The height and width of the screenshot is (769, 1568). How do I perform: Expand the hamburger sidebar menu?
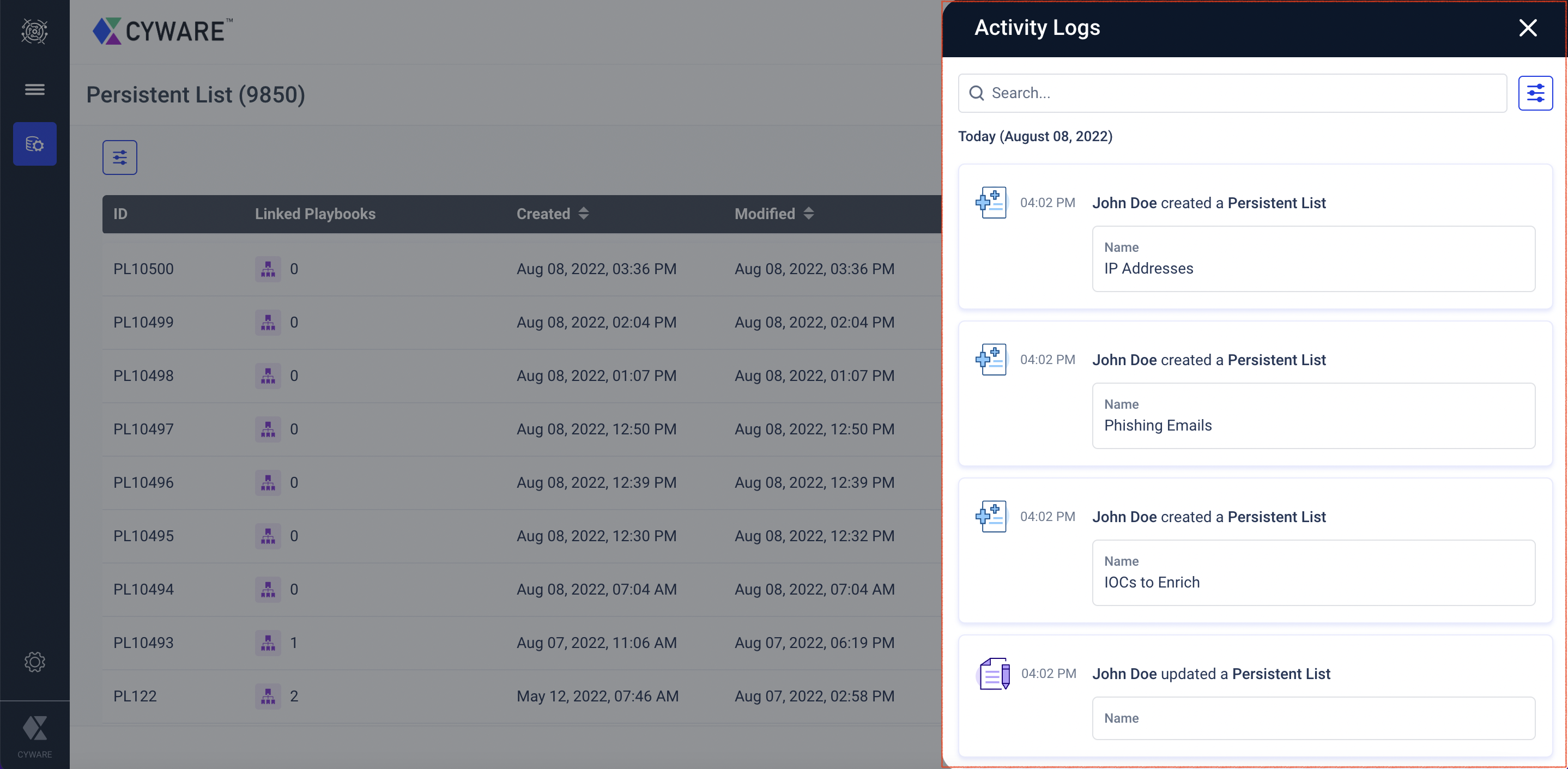coord(35,89)
